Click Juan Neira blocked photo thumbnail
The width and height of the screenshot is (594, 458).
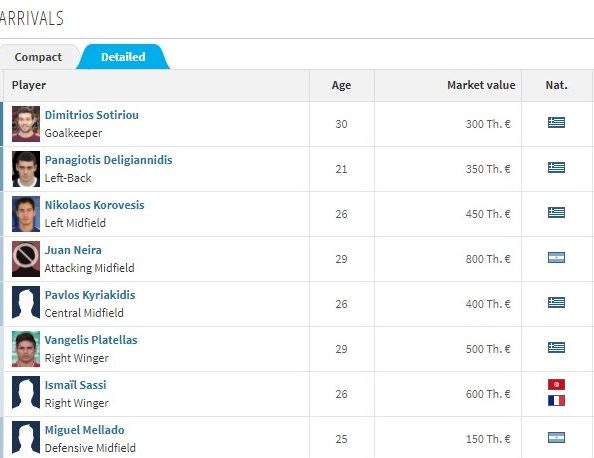point(26,259)
